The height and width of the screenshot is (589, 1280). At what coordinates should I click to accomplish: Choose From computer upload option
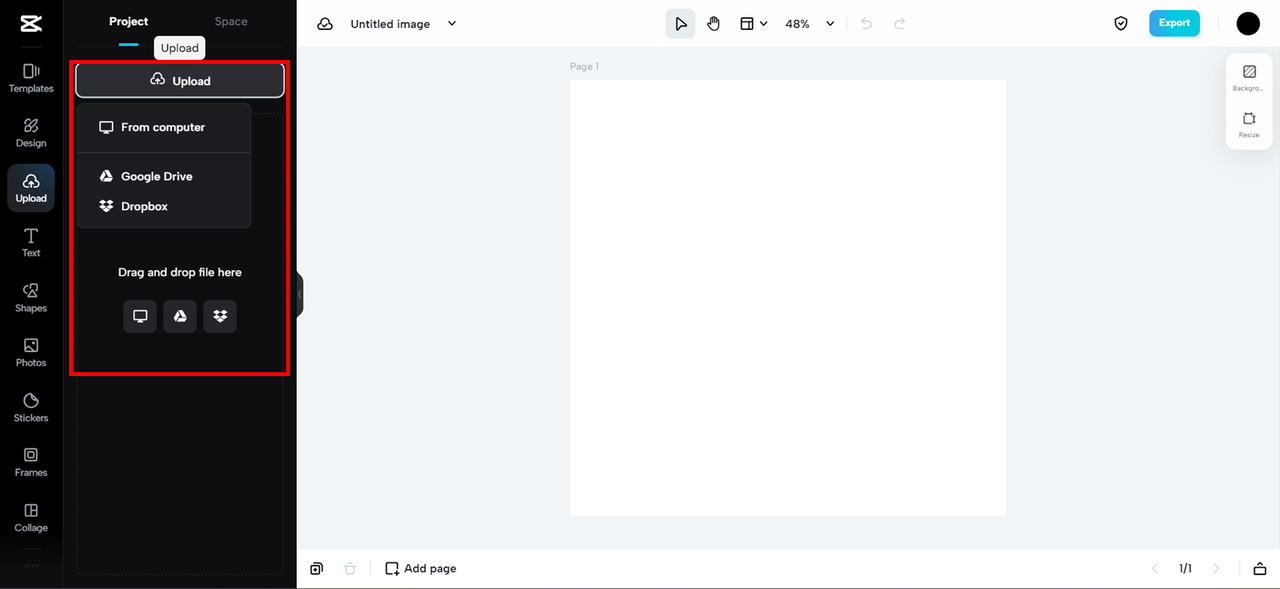pos(164,128)
